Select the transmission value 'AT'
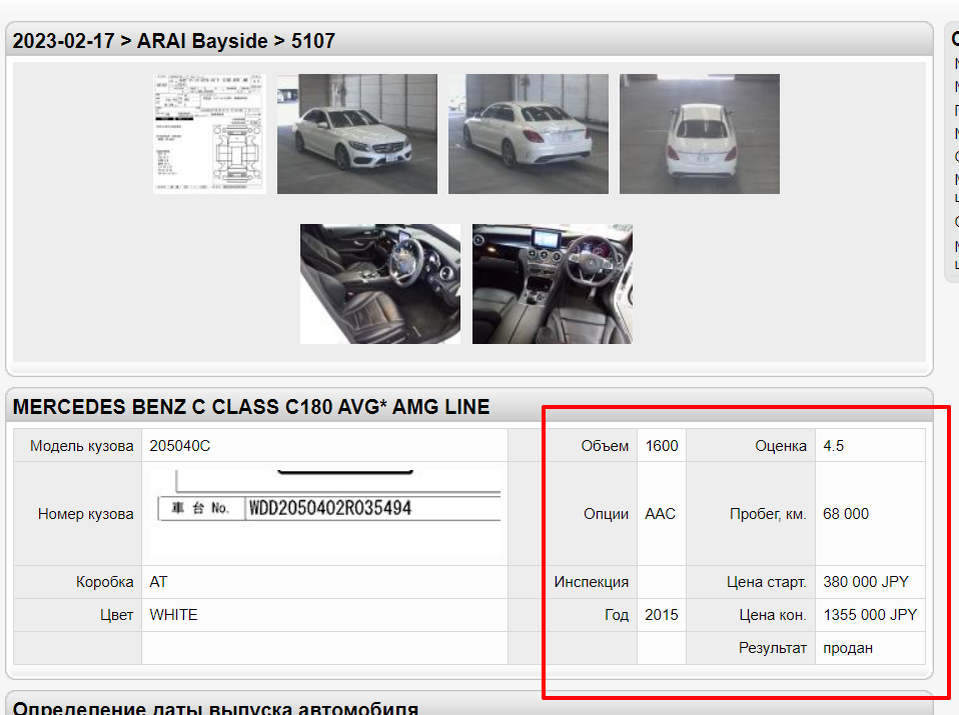Image resolution: width=959 pixels, height=715 pixels. (158, 582)
